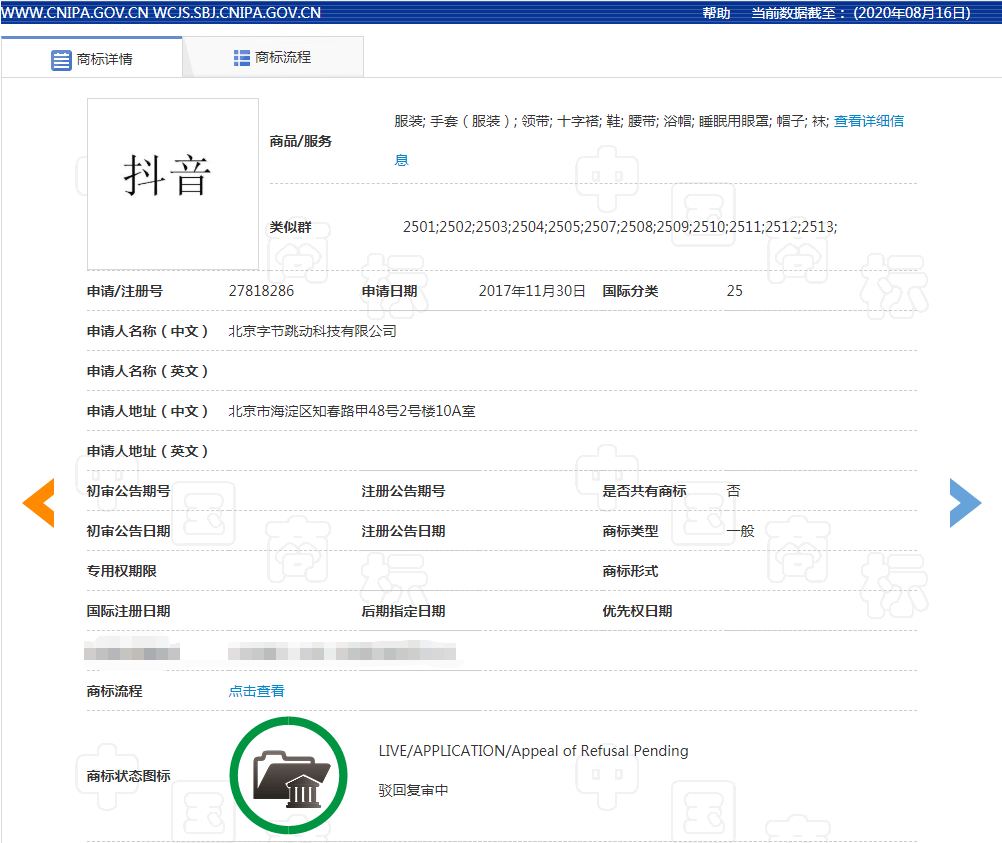Viewport: 1002px width, 843px height.
Task: Click the 初审公告期号 label
Action: (x=128, y=491)
